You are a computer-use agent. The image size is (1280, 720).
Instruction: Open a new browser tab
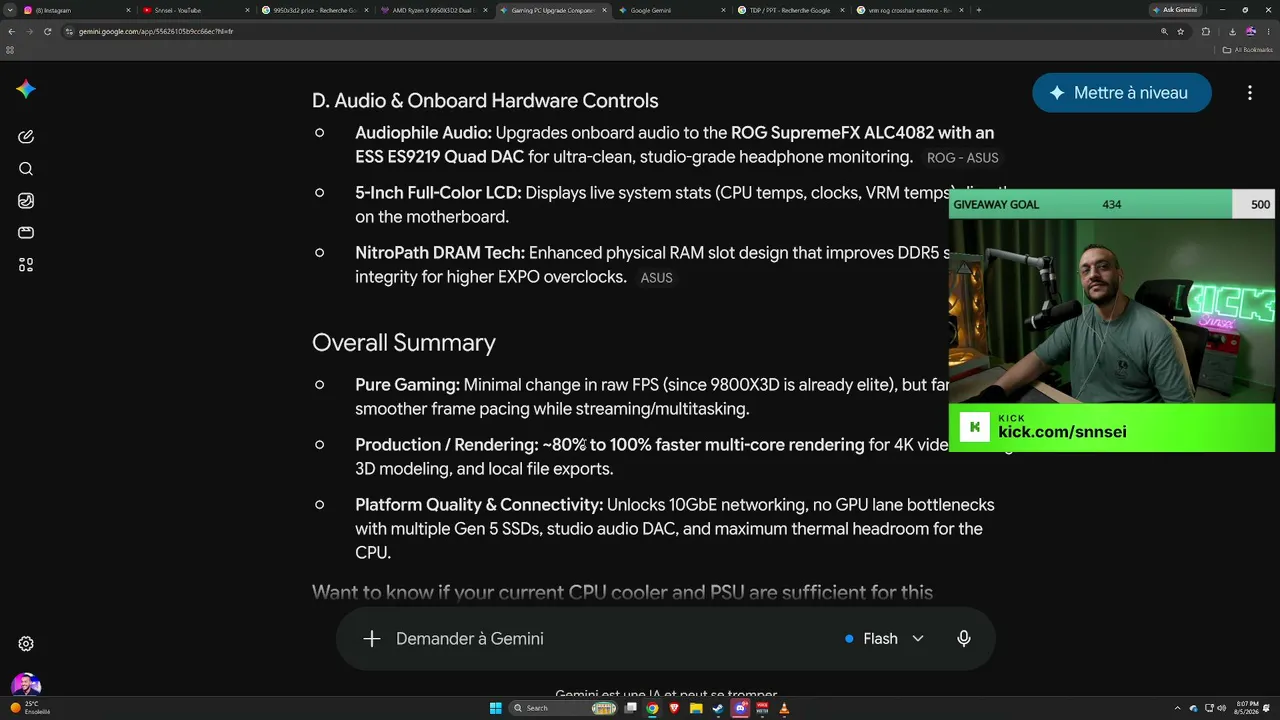click(978, 10)
